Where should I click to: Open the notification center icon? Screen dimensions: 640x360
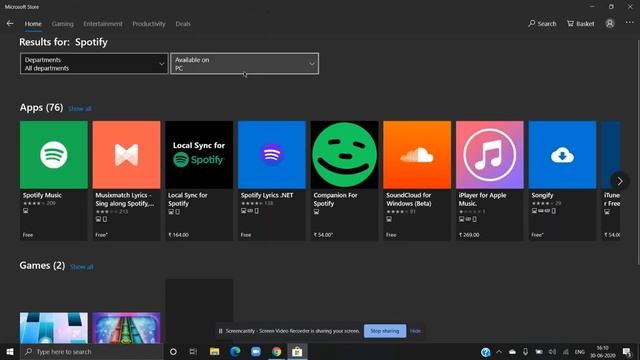[x=627, y=352]
